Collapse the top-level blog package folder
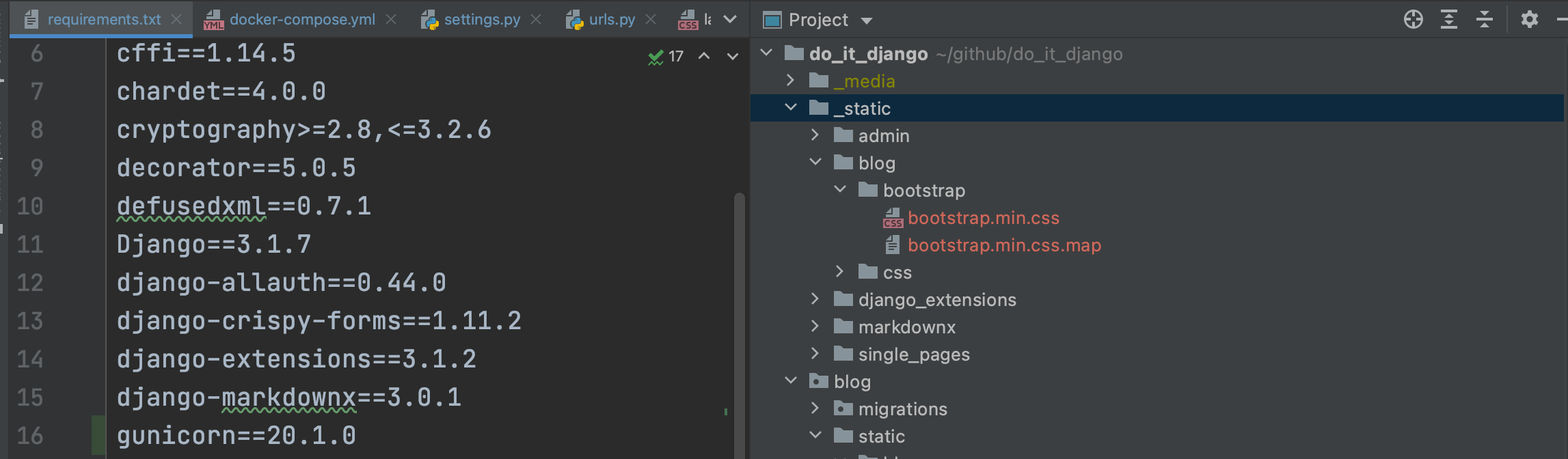 791,381
